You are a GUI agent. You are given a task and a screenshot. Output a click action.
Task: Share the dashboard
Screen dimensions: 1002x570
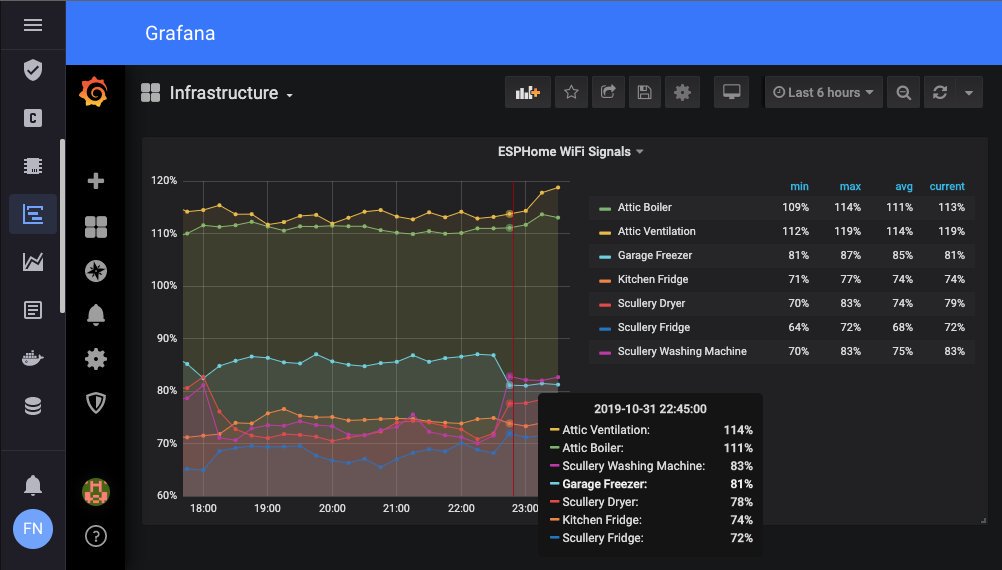point(608,93)
